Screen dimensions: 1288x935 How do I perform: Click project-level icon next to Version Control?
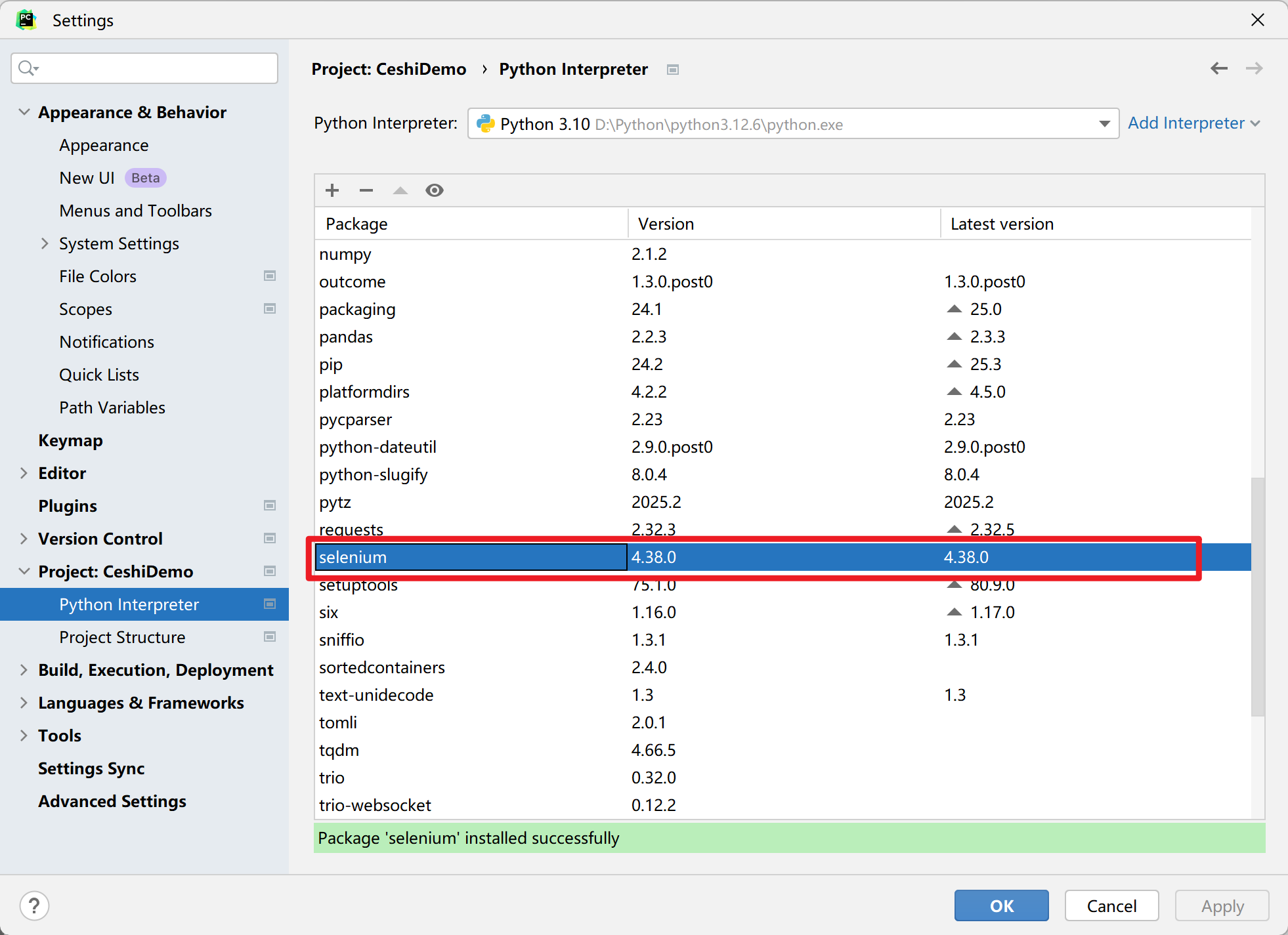(270, 539)
